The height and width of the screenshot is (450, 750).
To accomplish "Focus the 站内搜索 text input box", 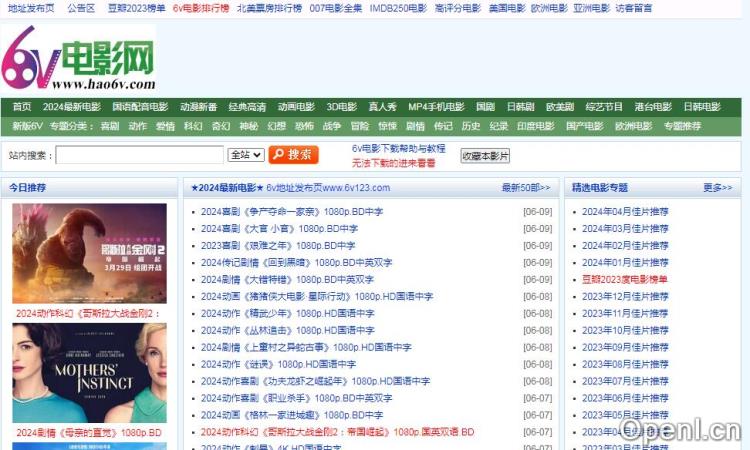I will click(140, 155).
